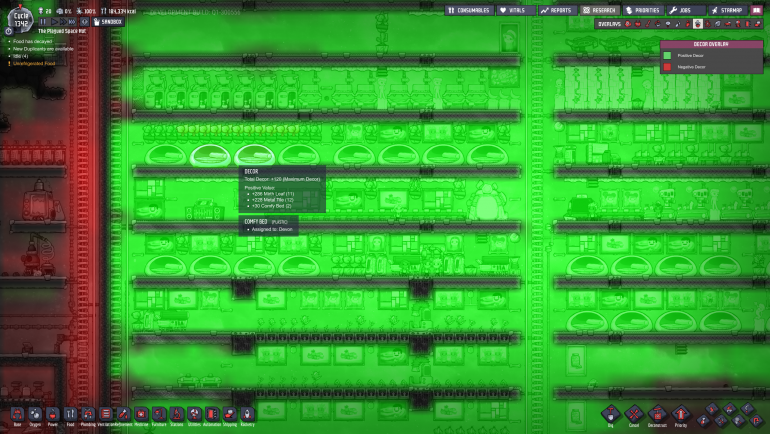Toggle the Materials overlay
The width and height of the screenshot is (770, 434).
[658, 24]
